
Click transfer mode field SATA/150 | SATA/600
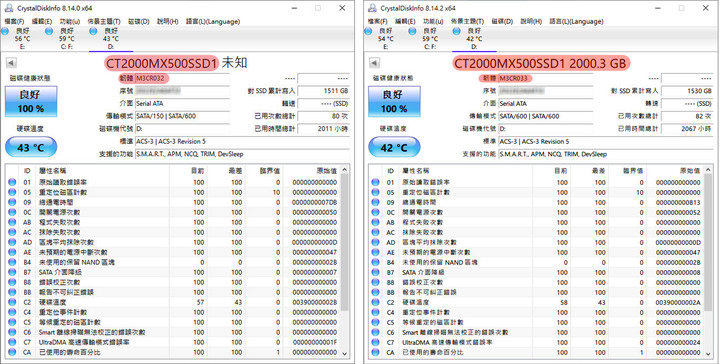click(182, 116)
